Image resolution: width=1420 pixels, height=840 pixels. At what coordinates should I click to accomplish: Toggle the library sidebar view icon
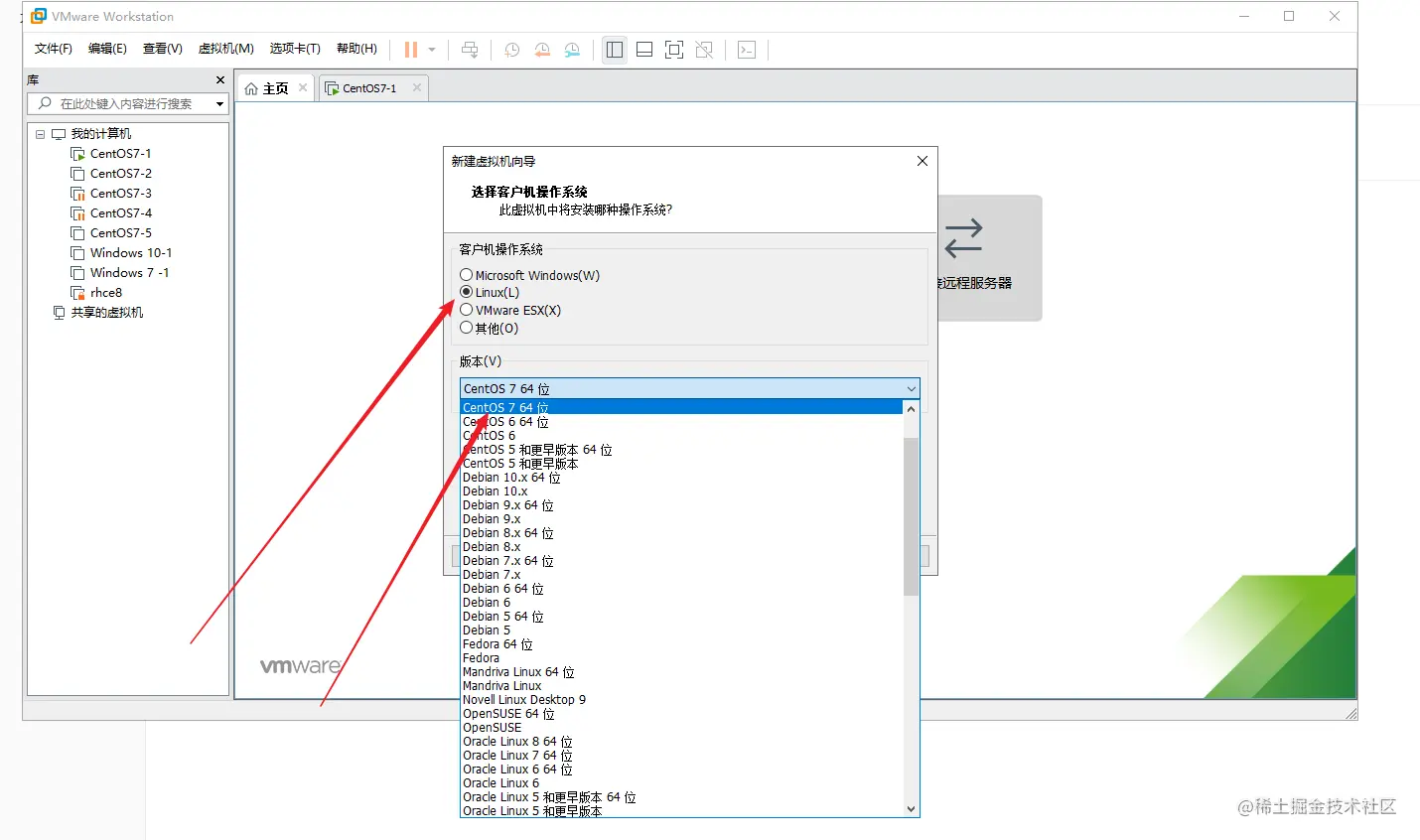click(x=615, y=50)
